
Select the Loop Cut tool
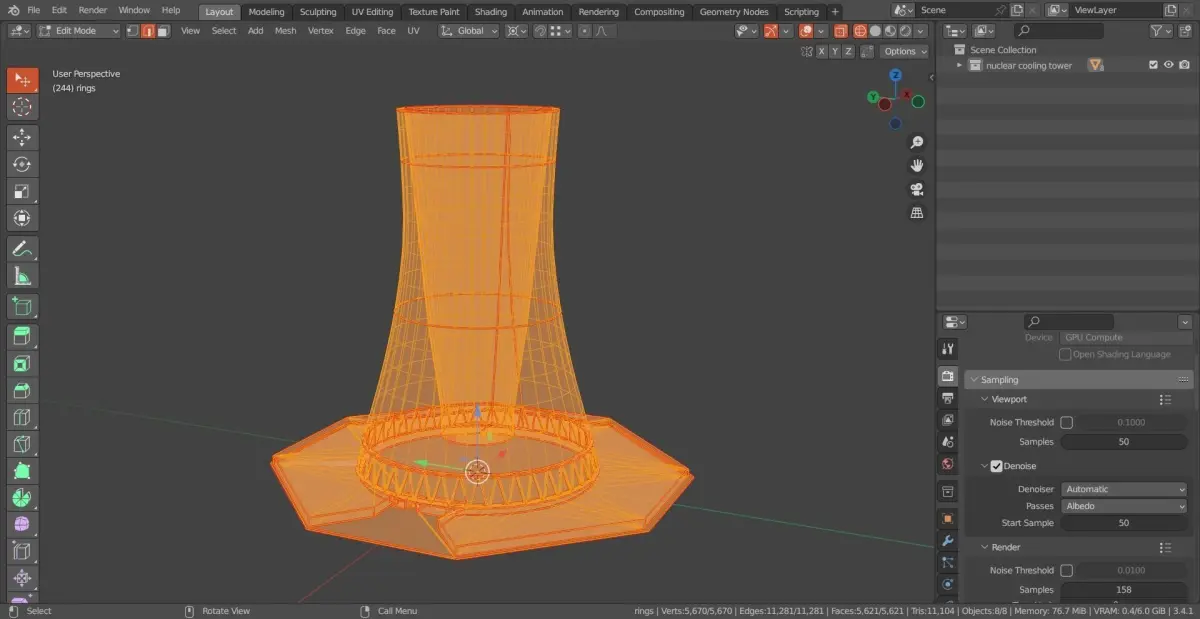(22, 418)
